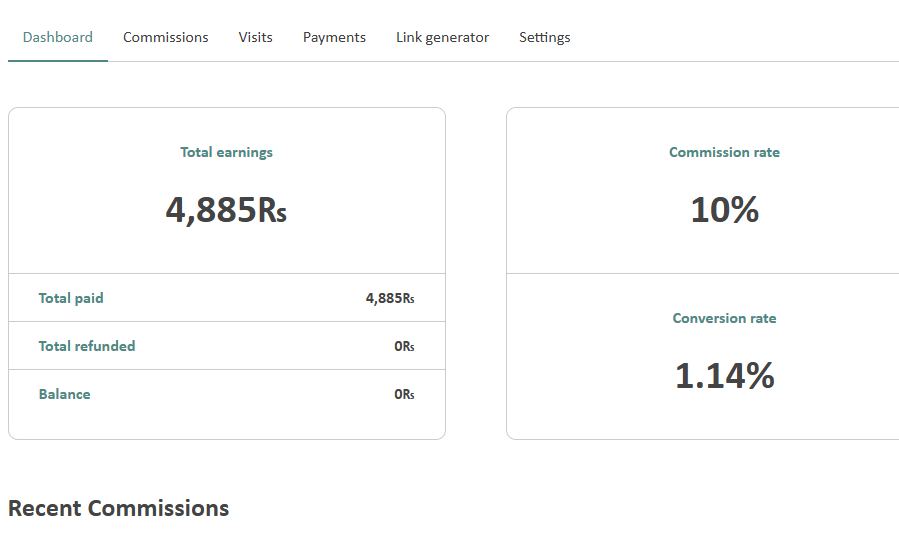Viewport: 899px width, 558px height.
Task: Open the Settings tab
Action: [544, 37]
